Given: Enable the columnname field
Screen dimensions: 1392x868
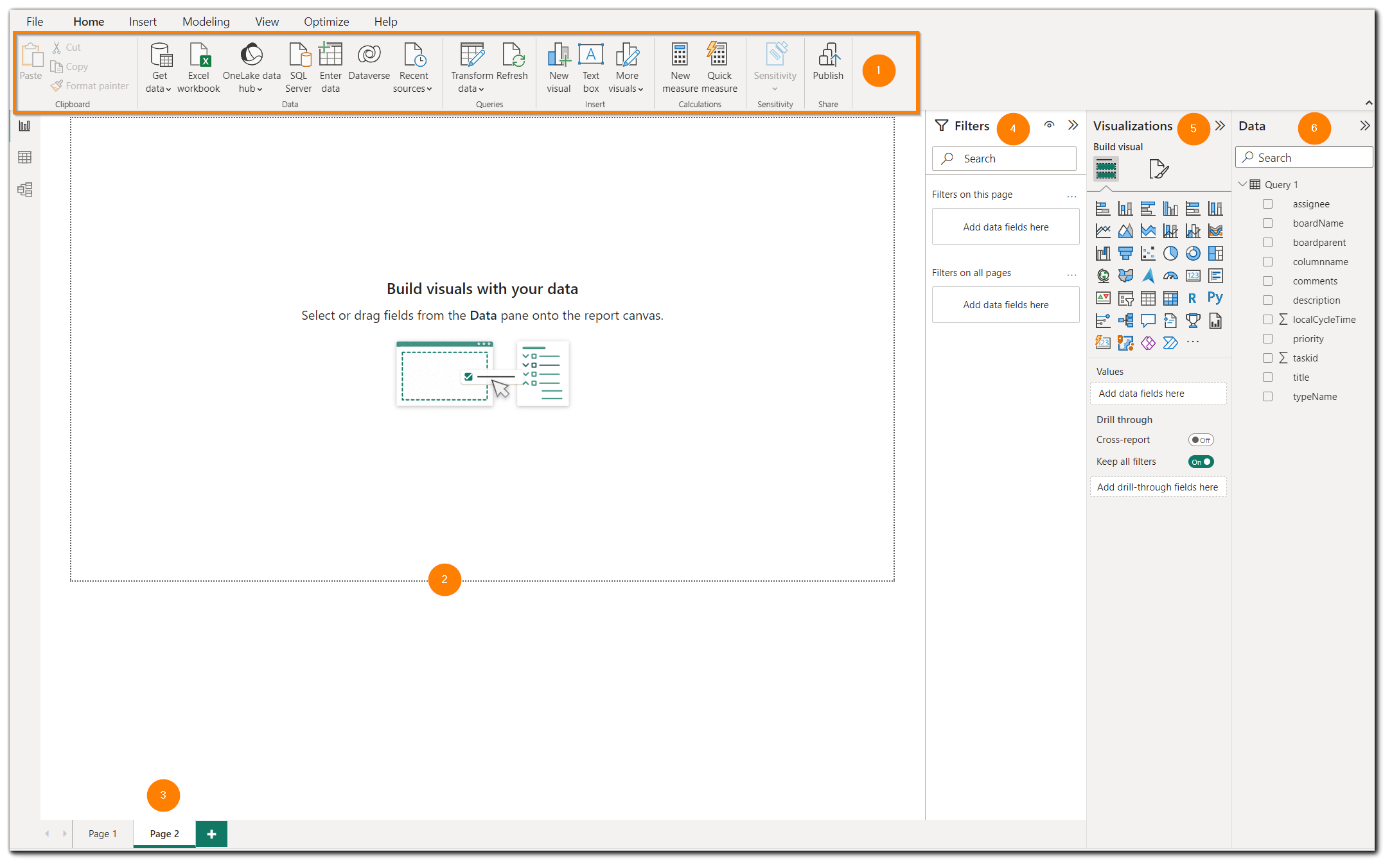Looking at the screenshot, I should point(1267,262).
